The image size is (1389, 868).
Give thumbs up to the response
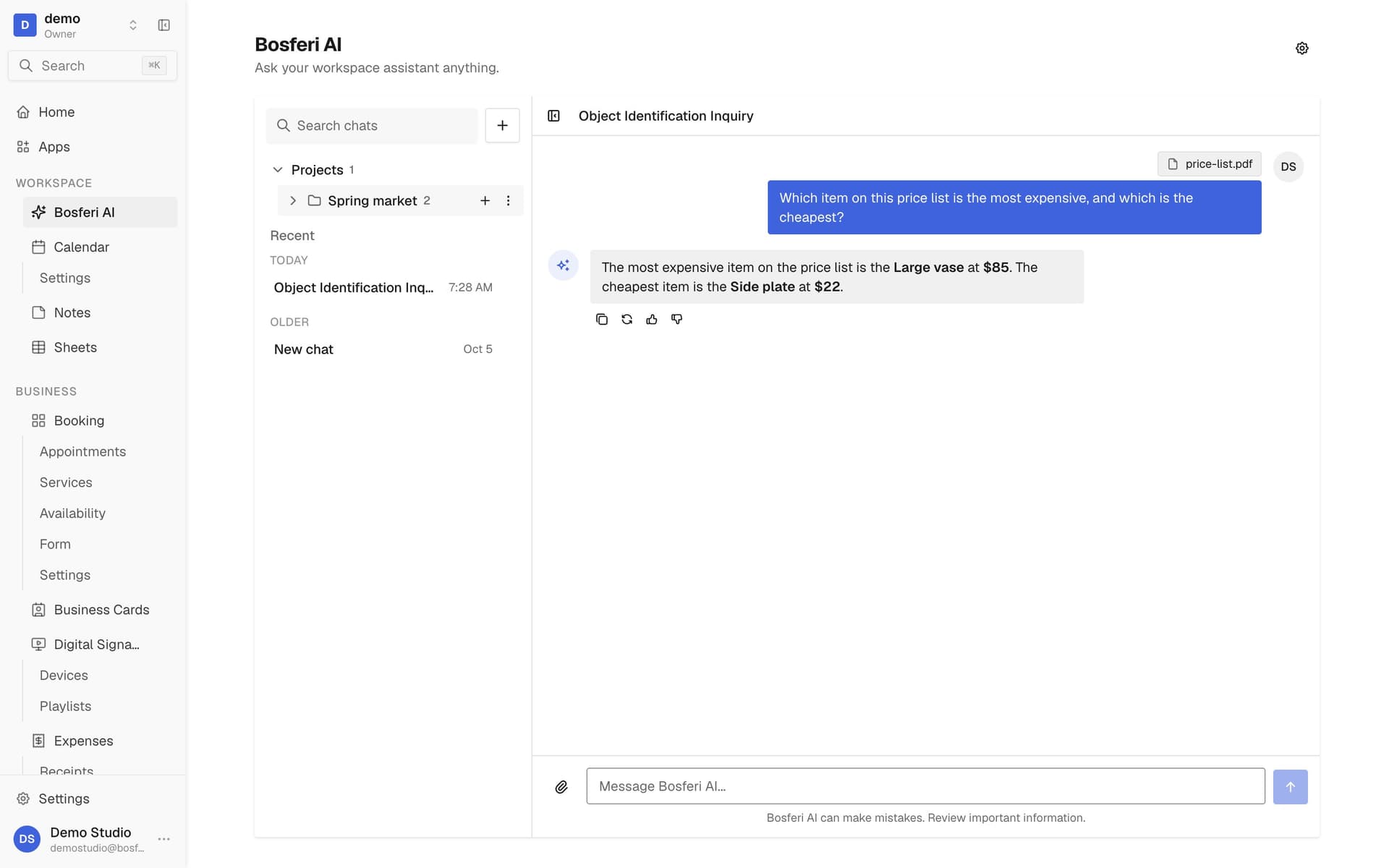pyautogui.click(x=652, y=319)
